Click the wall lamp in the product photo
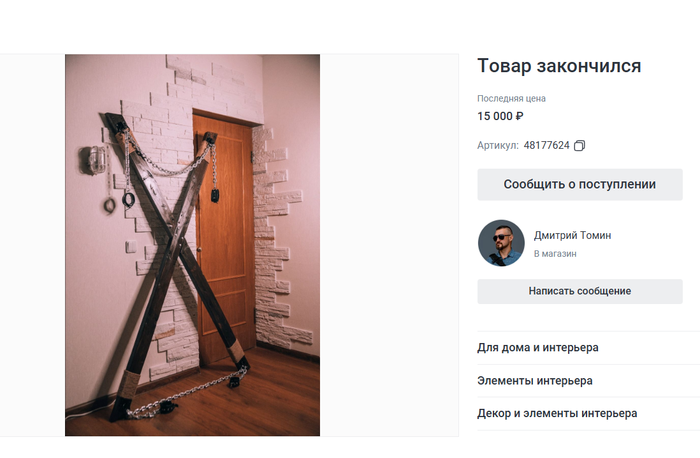 [x=92, y=160]
